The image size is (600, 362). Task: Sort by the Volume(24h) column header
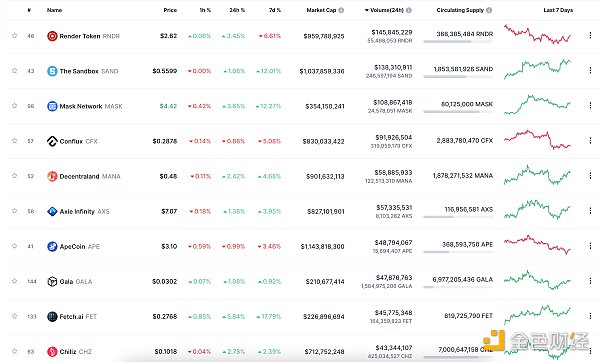[387, 10]
